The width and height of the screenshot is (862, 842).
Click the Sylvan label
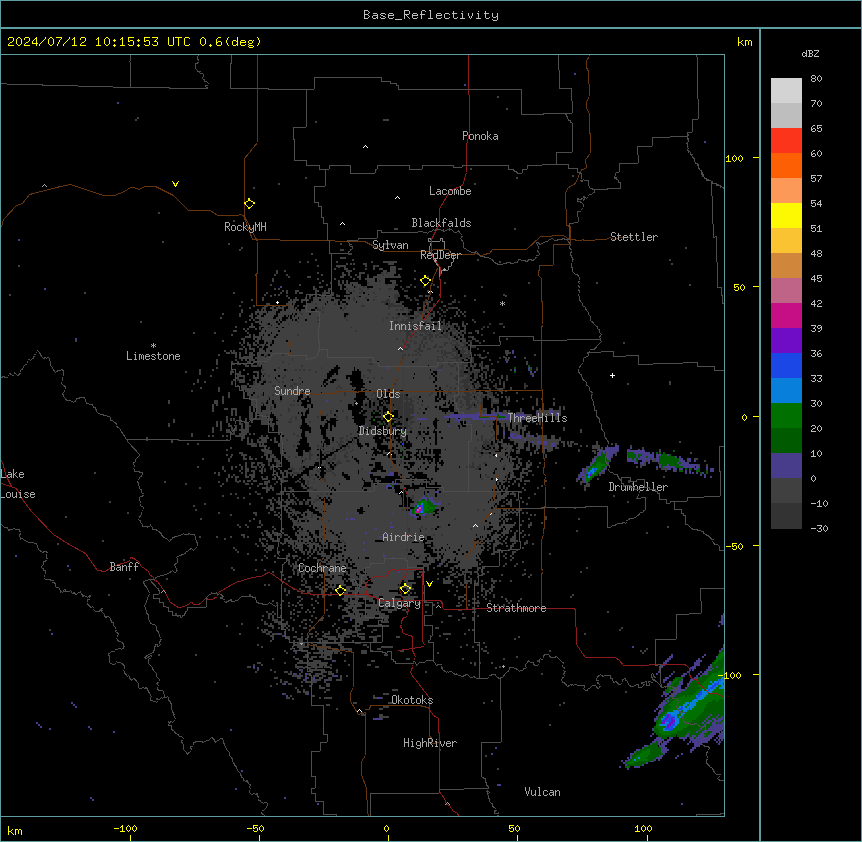coord(390,245)
